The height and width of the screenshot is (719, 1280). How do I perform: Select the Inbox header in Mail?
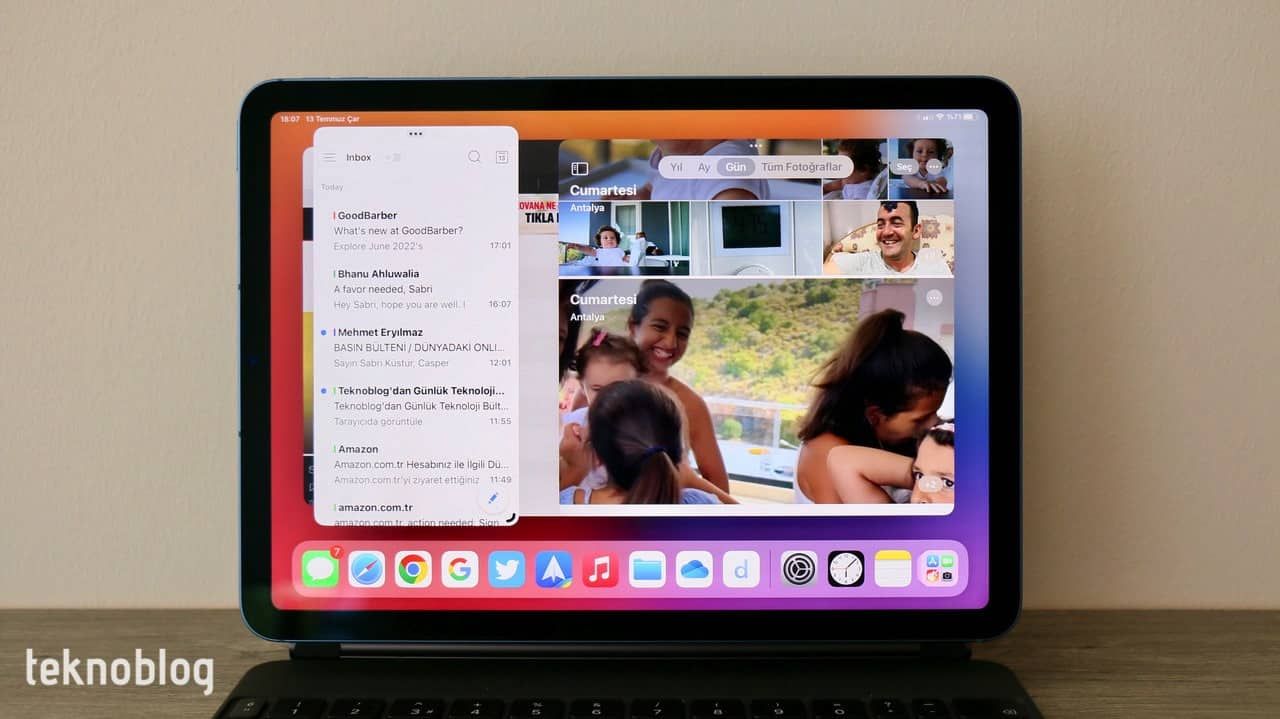(358, 157)
